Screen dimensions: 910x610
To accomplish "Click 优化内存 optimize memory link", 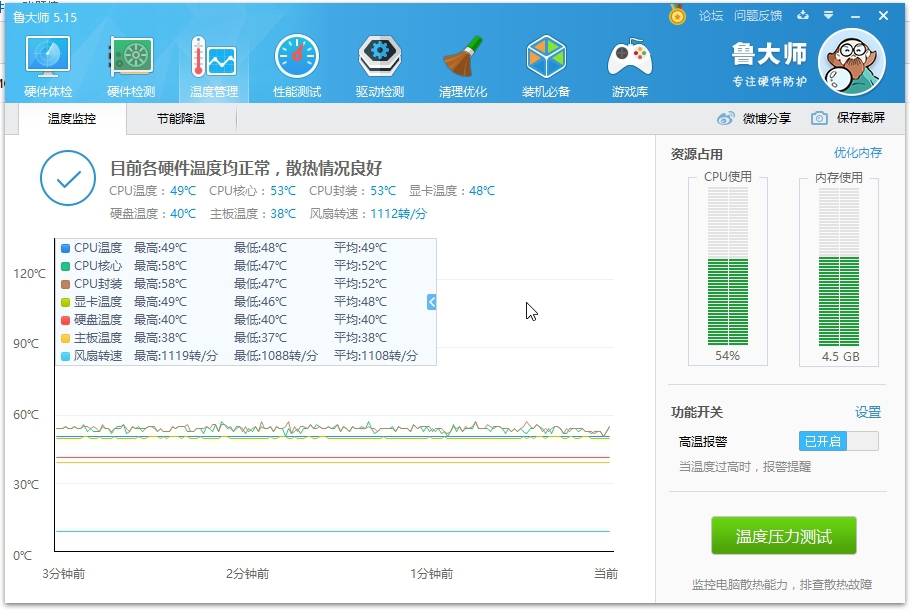I will pyautogui.click(x=858, y=153).
